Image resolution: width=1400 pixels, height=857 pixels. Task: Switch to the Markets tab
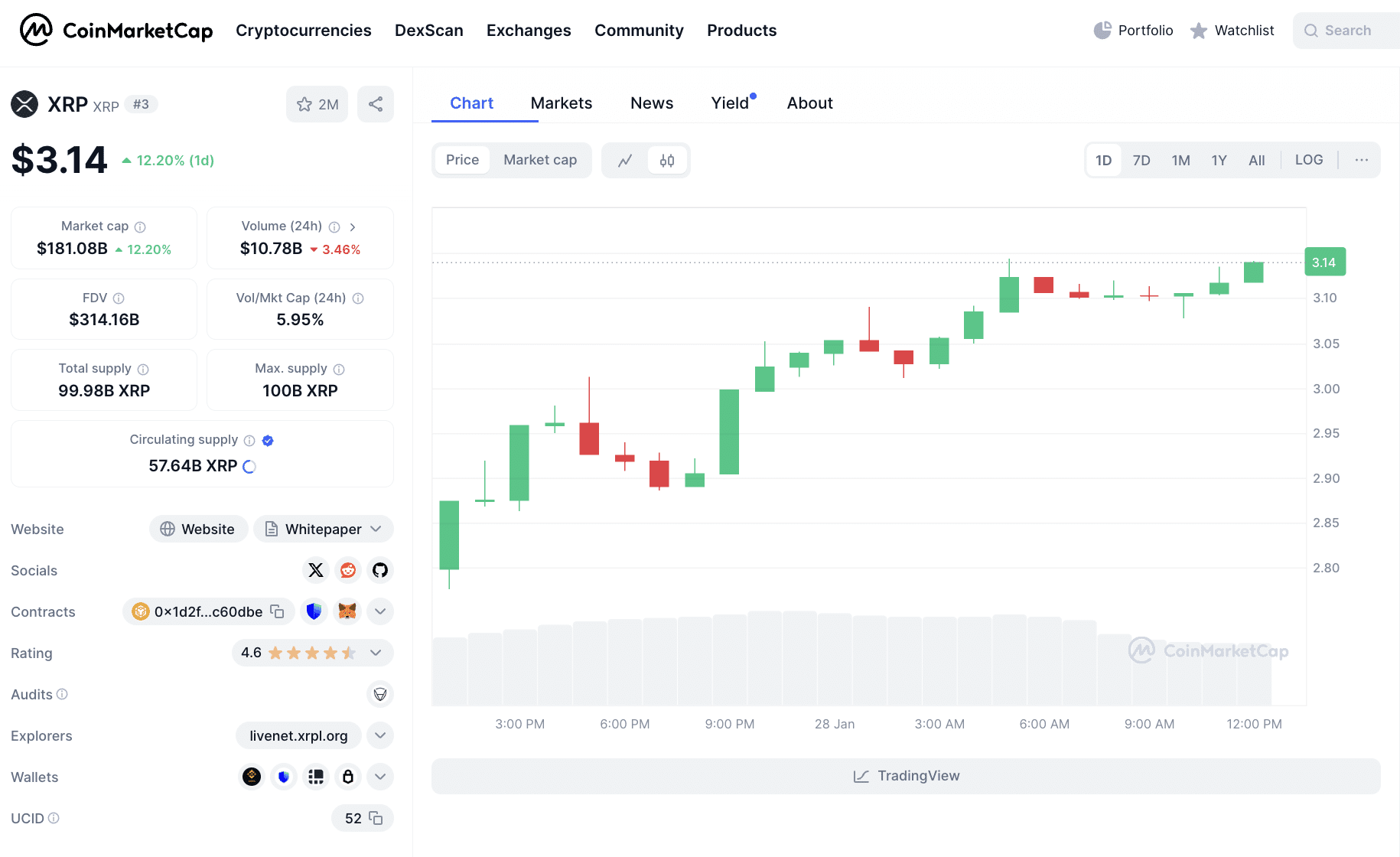(x=562, y=103)
